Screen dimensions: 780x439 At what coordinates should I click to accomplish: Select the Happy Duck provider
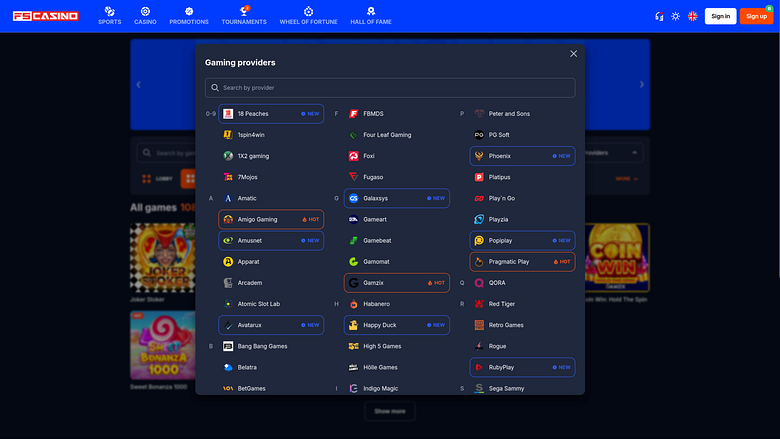[x=396, y=325]
